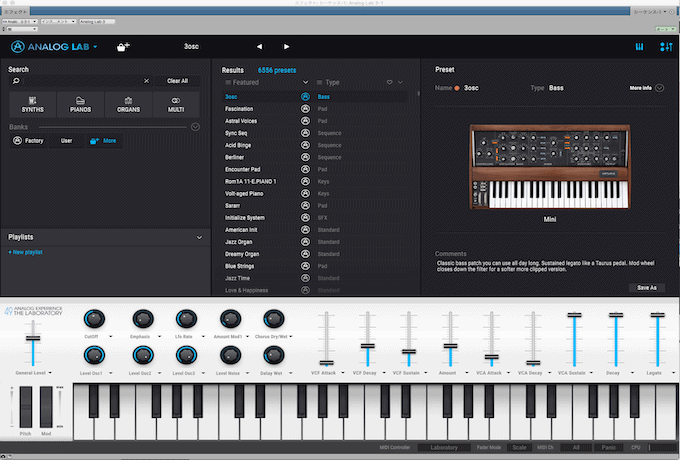Click the Mini synth thumbnail
The height and width of the screenshot is (460, 680).
[550, 167]
